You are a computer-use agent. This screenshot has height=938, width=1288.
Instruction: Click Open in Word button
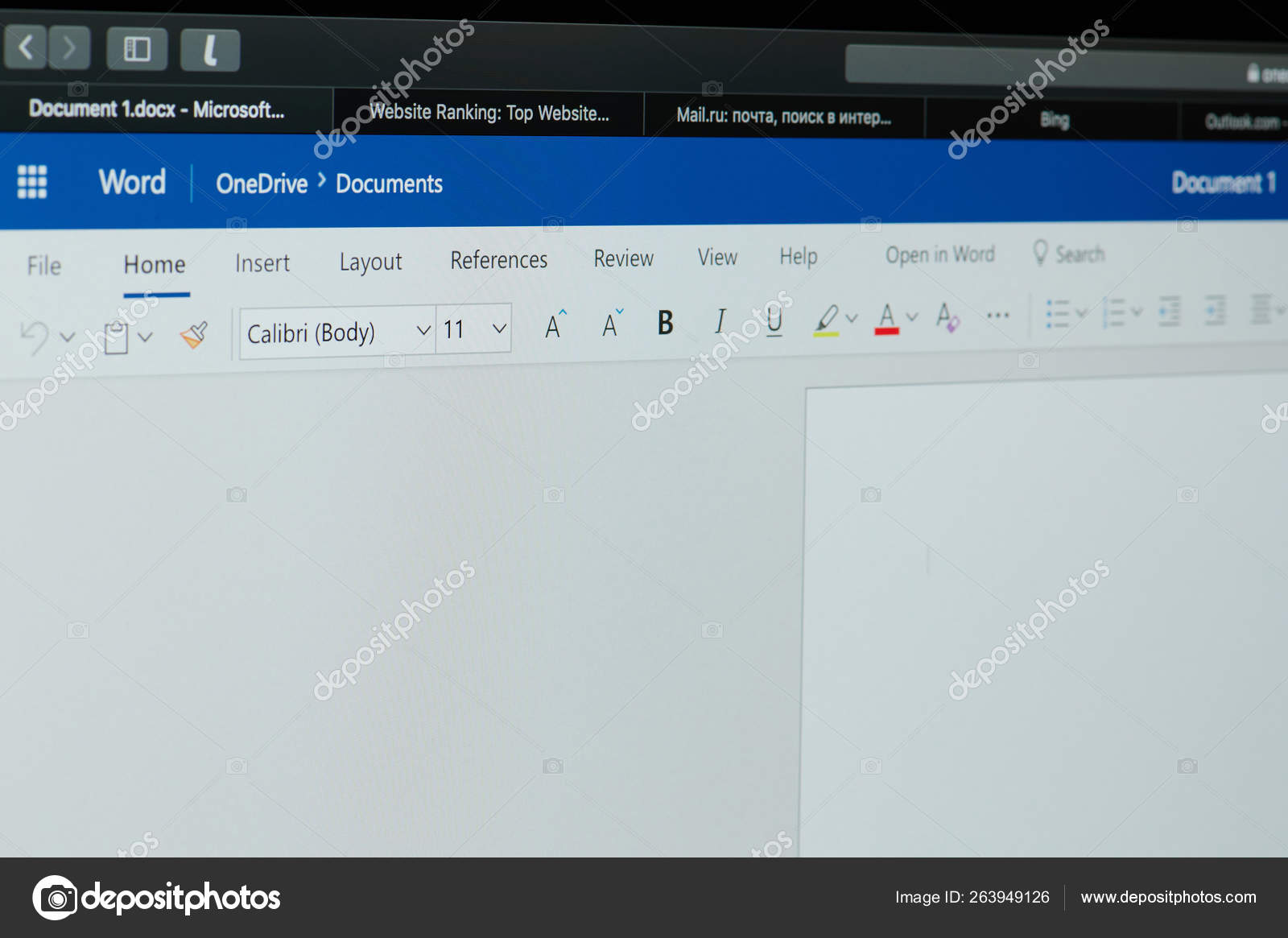pyautogui.click(x=940, y=254)
